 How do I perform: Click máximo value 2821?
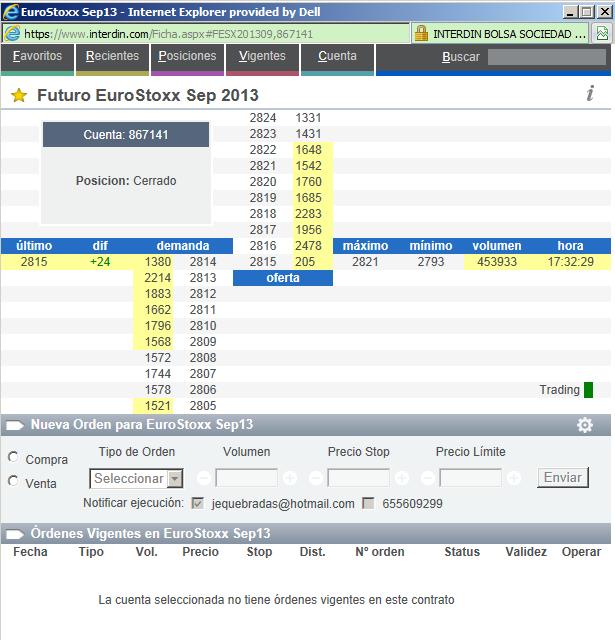coord(365,262)
